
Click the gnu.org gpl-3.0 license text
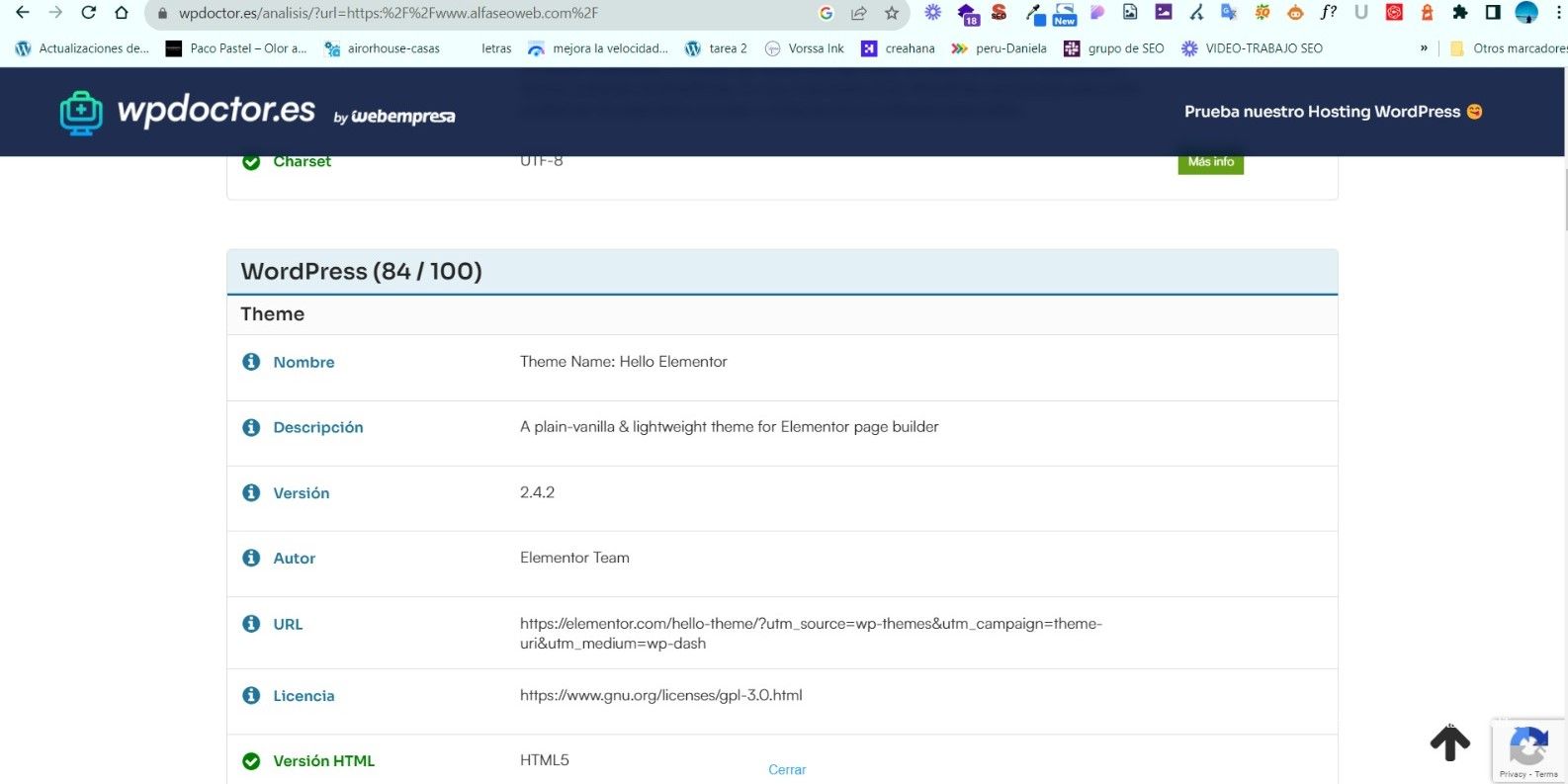pyautogui.click(x=661, y=695)
